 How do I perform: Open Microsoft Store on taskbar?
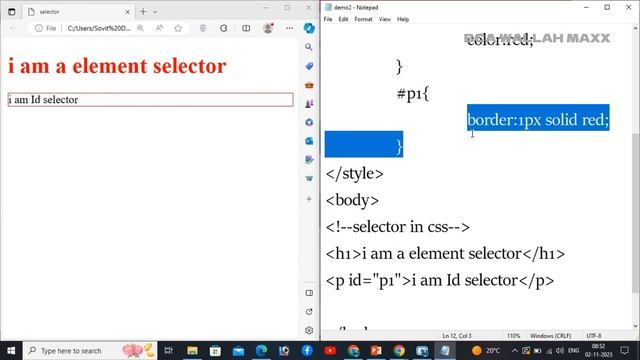pos(215,351)
